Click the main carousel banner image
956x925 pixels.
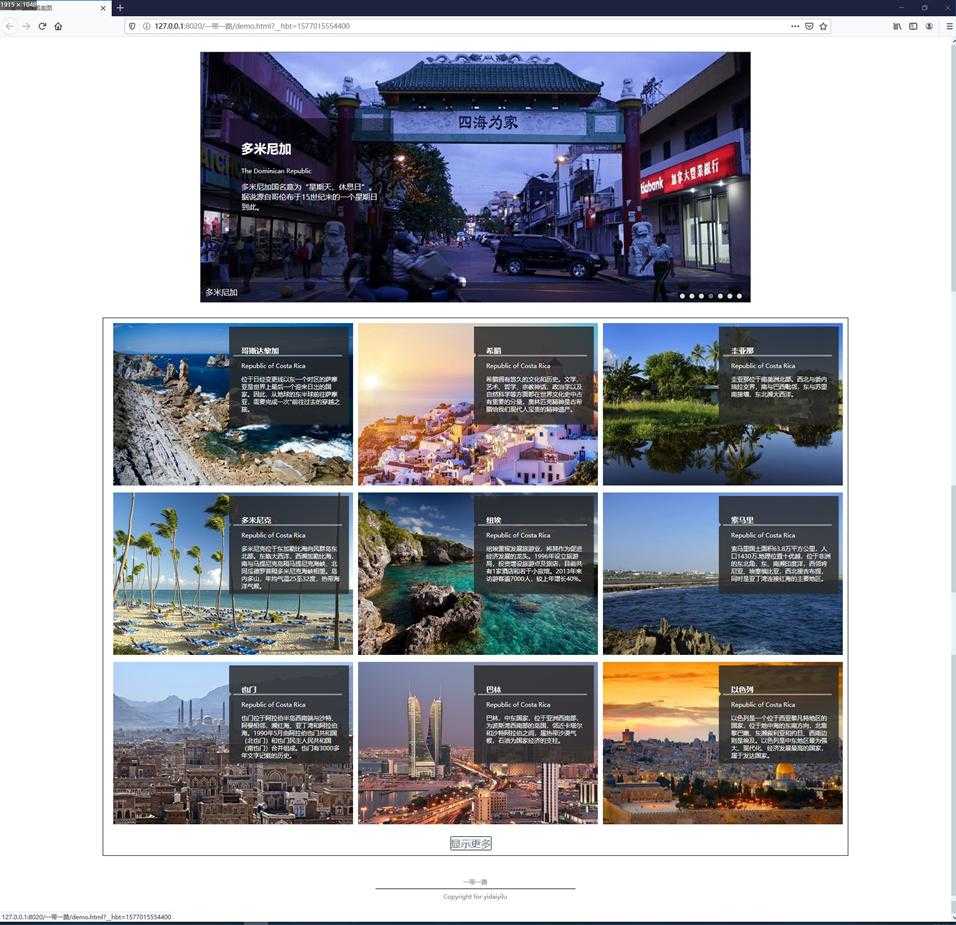coord(475,177)
